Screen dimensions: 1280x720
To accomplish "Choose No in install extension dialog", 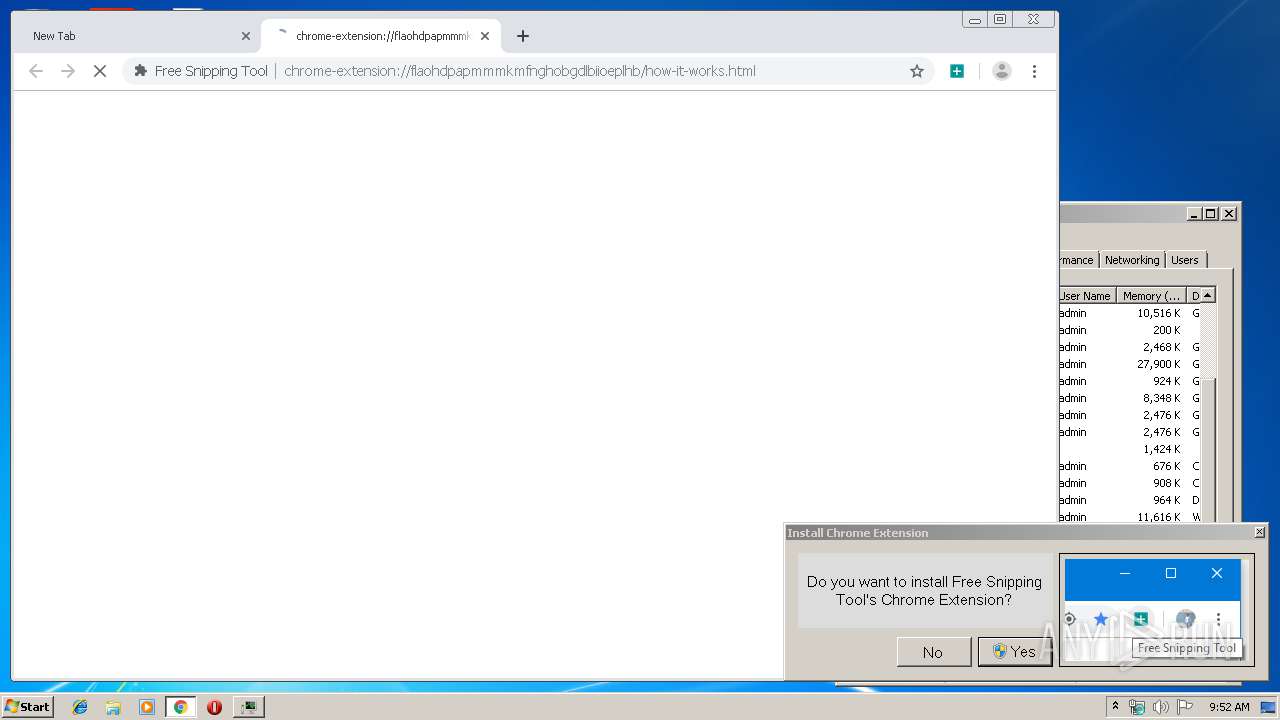I will (x=933, y=652).
